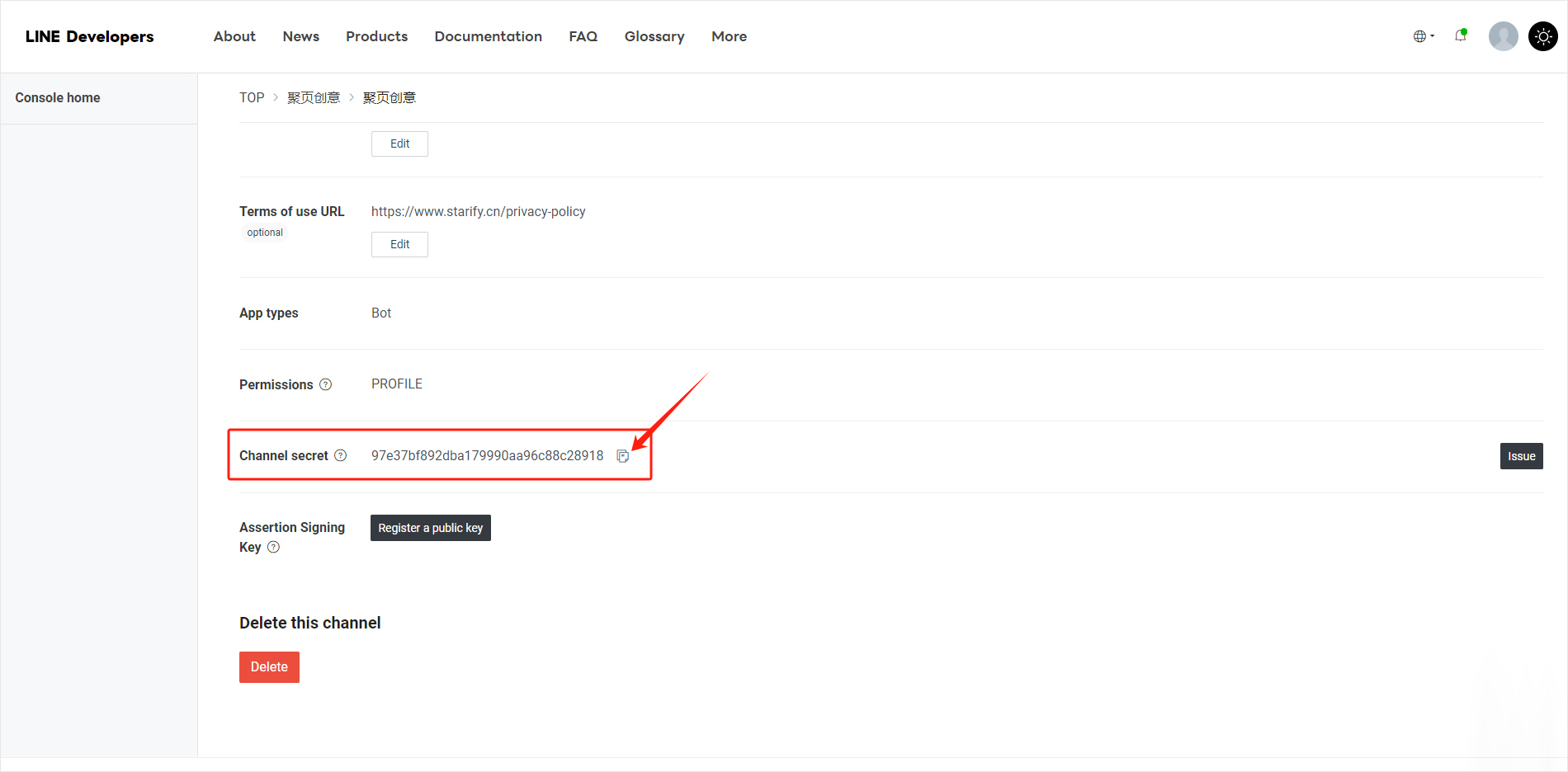1568x772 pixels.
Task: Click the PROFILE permission value
Action: tap(397, 384)
